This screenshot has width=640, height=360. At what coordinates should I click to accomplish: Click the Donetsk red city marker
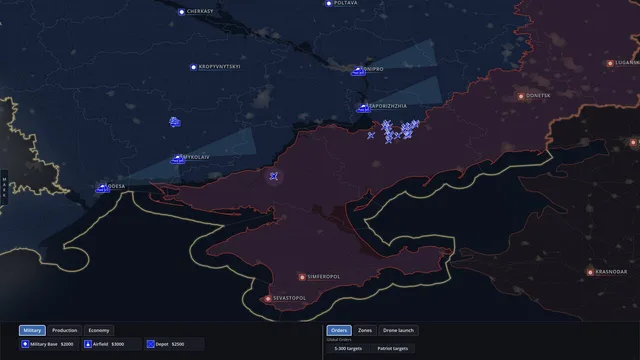521,96
